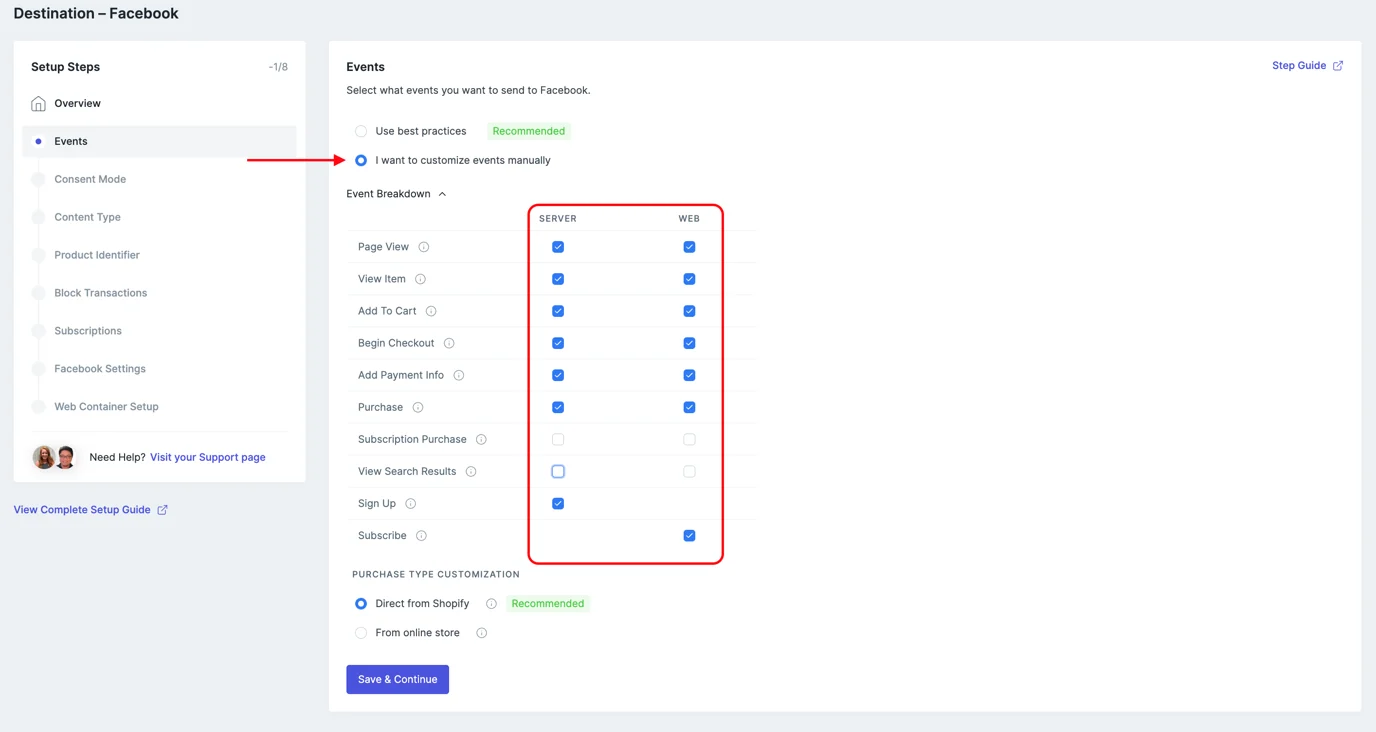Open info icon next to Add To Cart

tap(431, 311)
